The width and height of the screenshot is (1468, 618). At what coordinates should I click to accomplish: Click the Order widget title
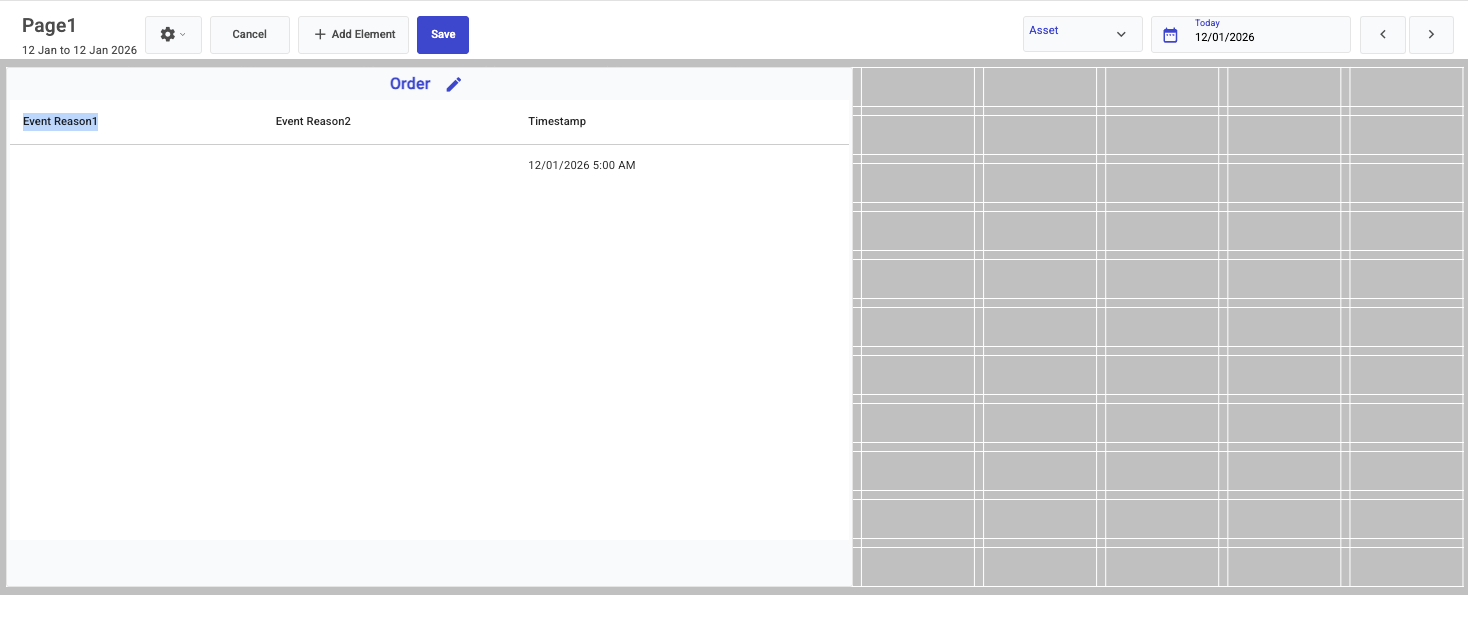[410, 84]
